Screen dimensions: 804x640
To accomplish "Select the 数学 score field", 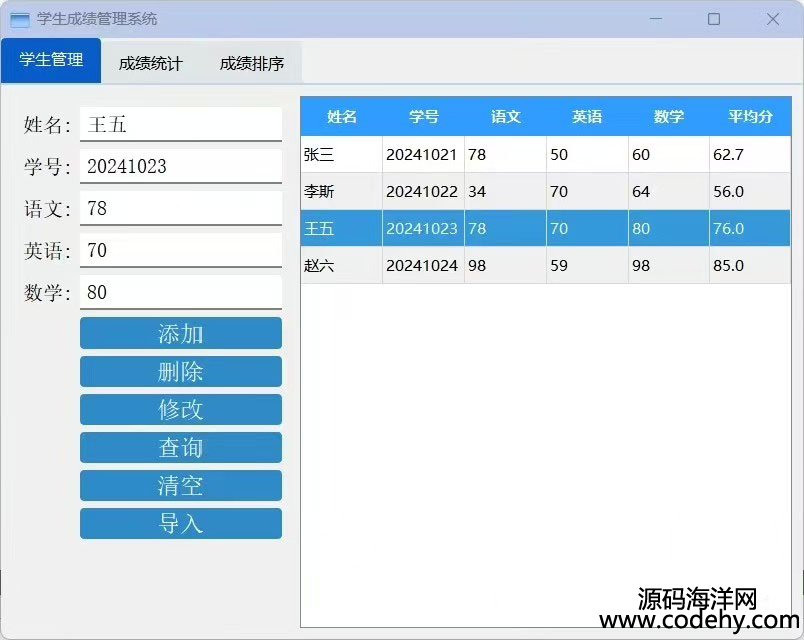I will [x=180, y=292].
